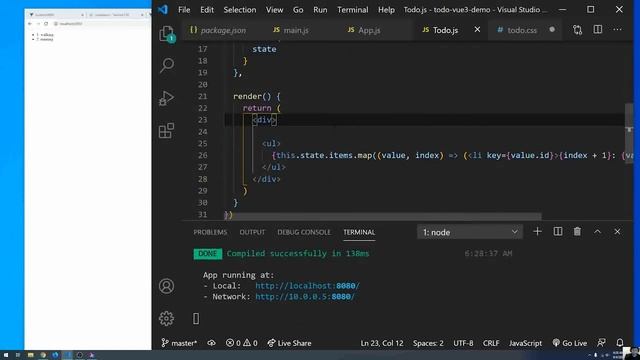
Task: Click the Open Changes compare icon
Action: (577, 30)
